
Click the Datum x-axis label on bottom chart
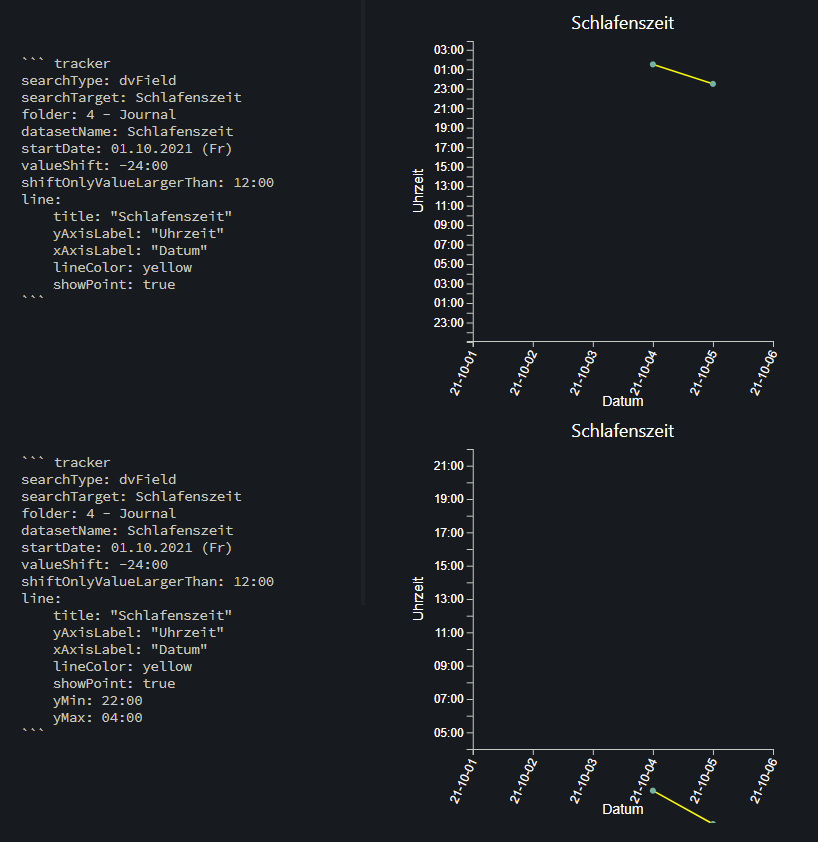tap(622, 808)
